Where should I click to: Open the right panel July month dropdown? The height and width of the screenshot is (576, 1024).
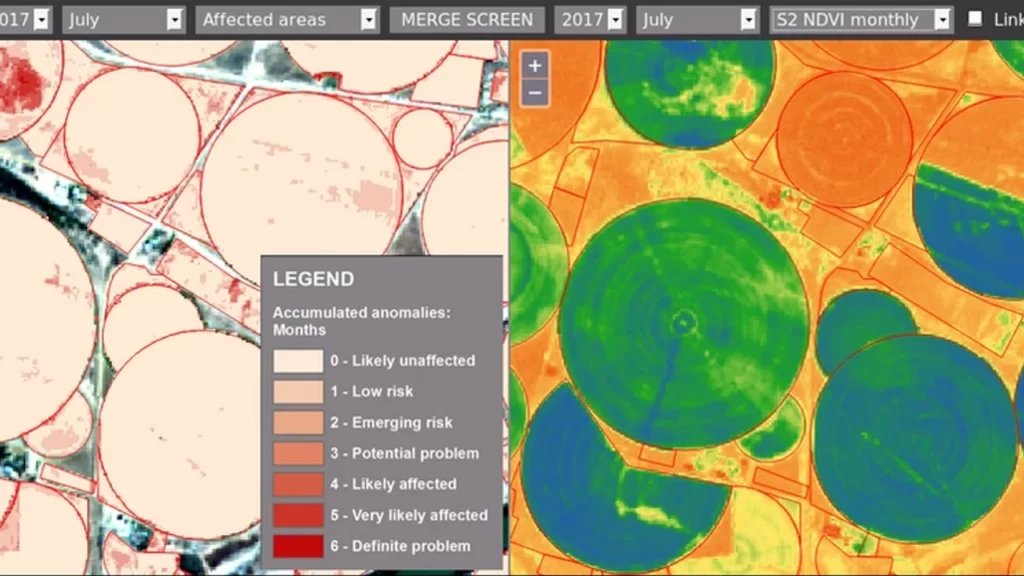click(697, 19)
